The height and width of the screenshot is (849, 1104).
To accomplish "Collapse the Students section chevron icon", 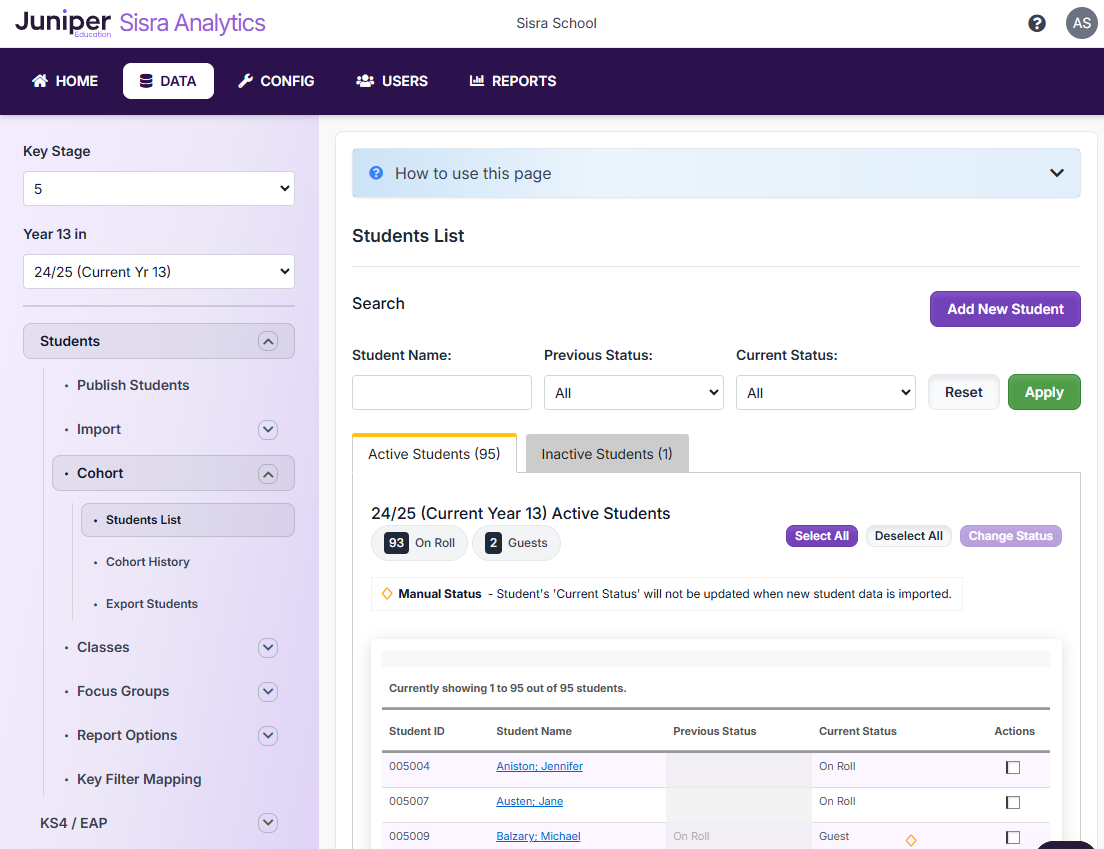I will click(x=267, y=341).
